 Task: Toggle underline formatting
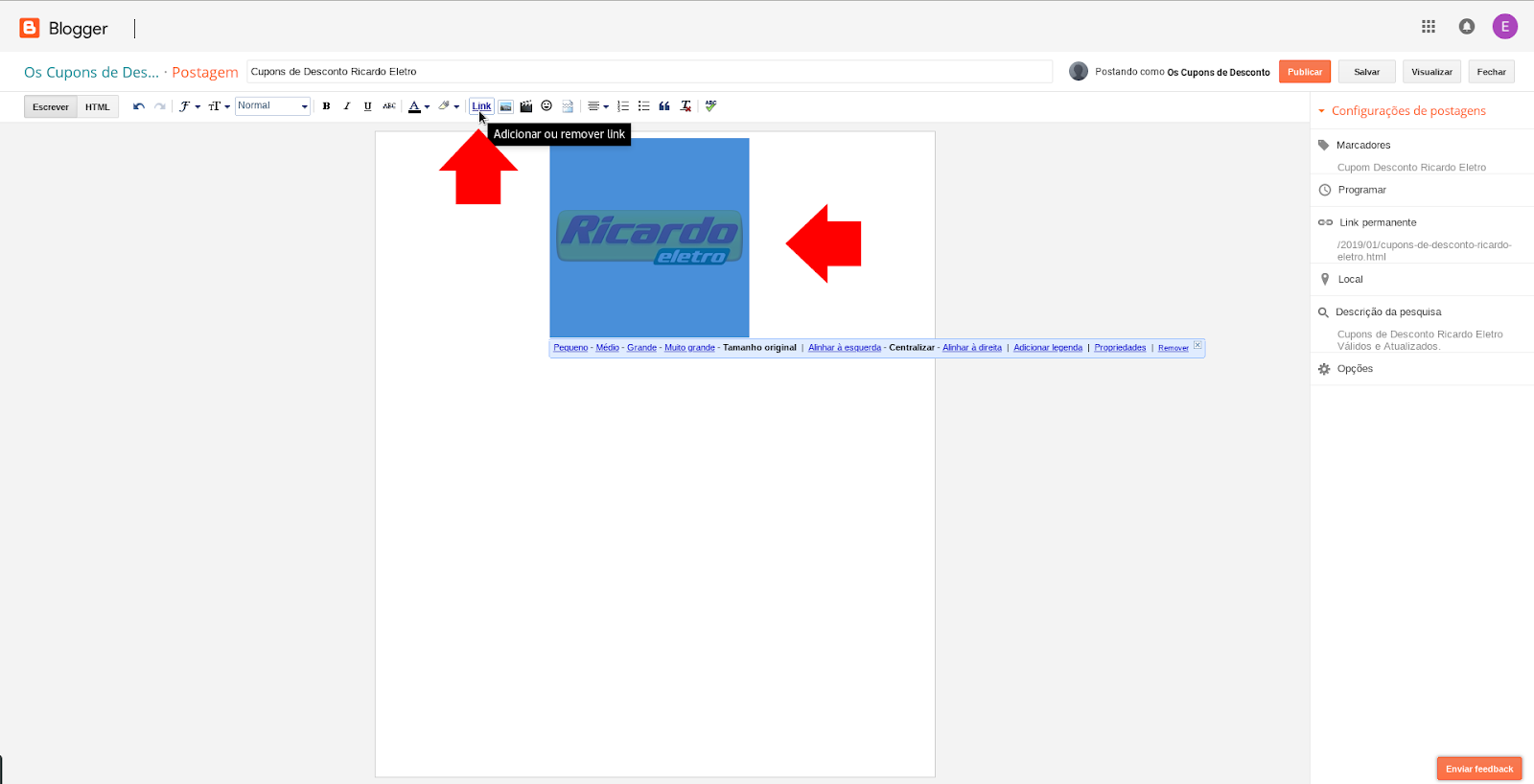click(x=368, y=106)
